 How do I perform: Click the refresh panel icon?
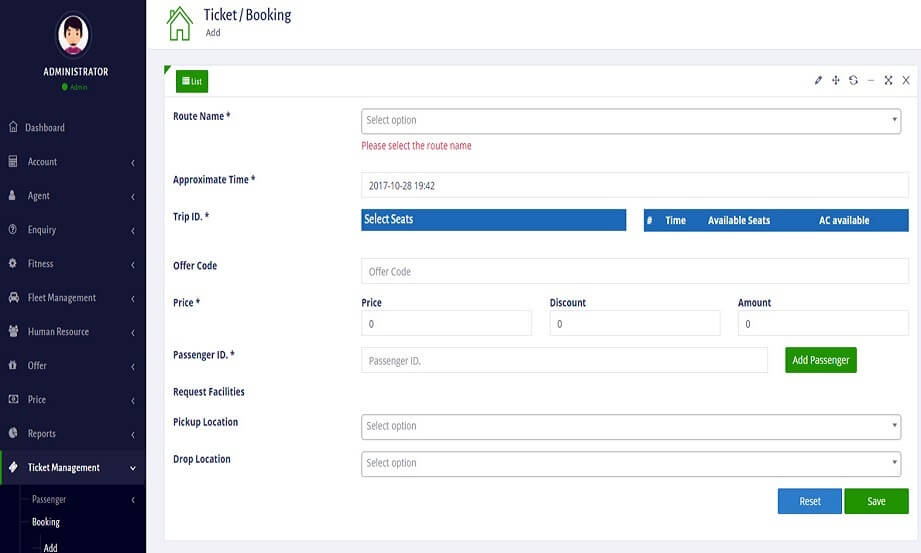click(853, 80)
